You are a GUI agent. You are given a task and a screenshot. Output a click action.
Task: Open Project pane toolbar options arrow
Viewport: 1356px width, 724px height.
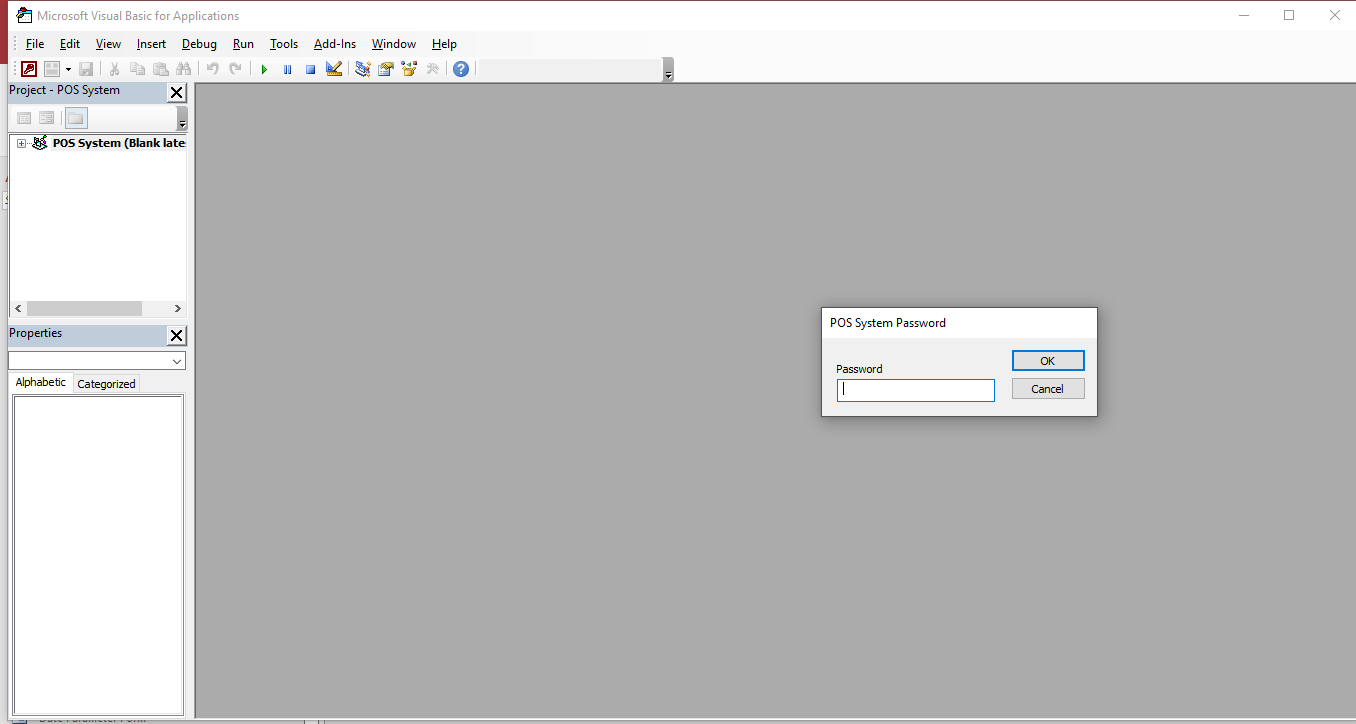182,119
